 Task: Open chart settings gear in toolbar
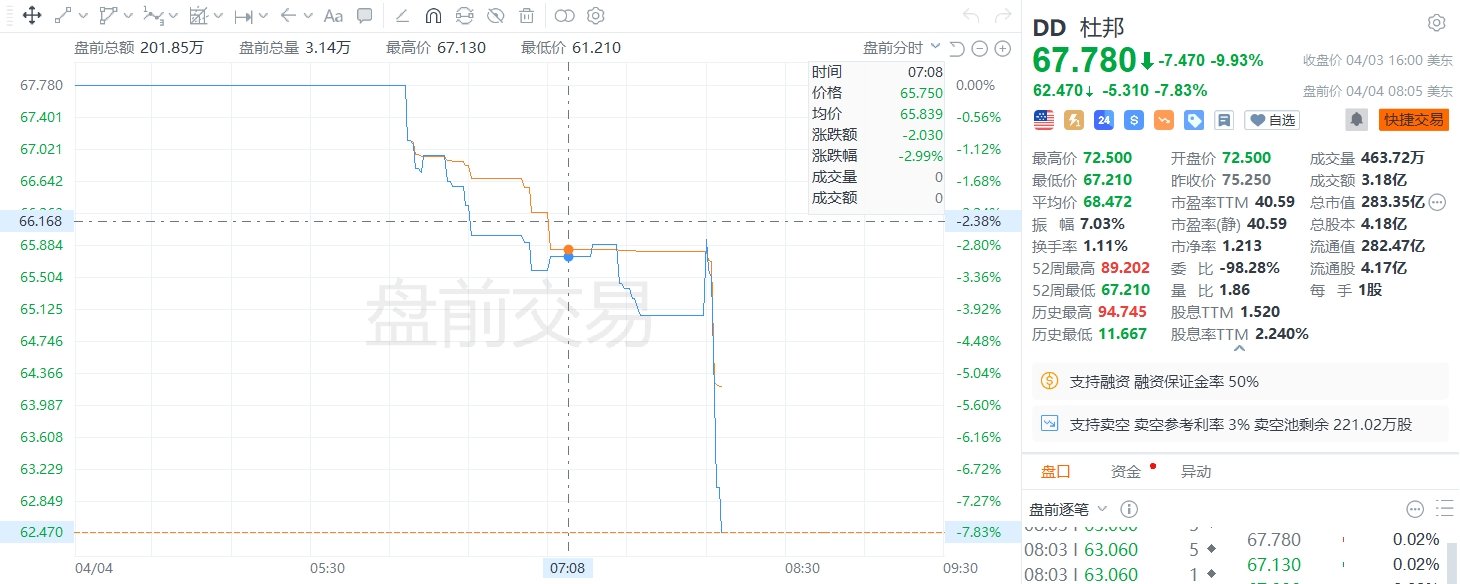[x=596, y=16]
